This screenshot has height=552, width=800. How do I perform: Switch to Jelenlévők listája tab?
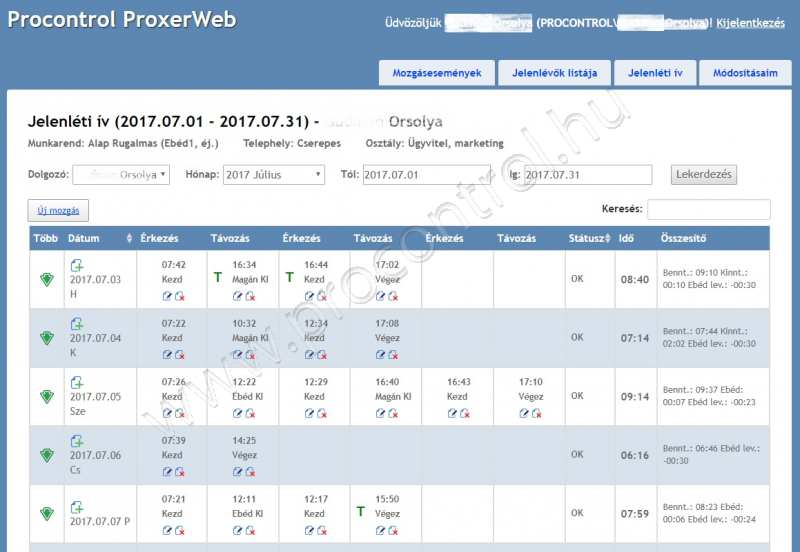click(555, 73)
